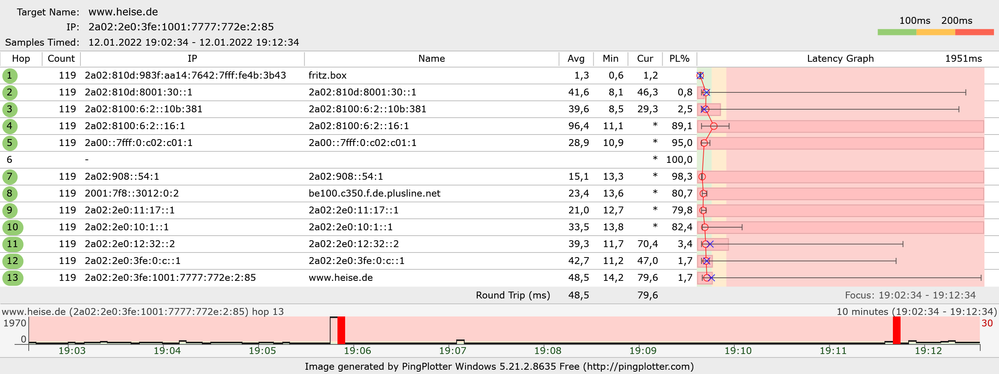This screenshot has height=374, width=999.
Task: Click the Target Name value www.heise.de
Action: tap(123, 12)
